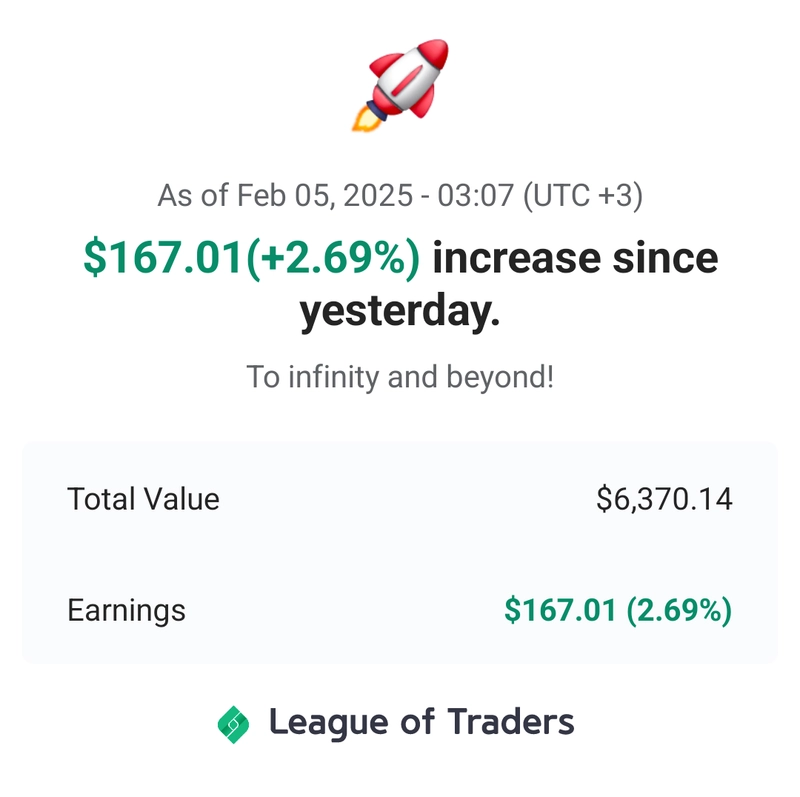Click the 03:07 time in the timestamp
This screenshot has height=797, width=800.
point(476,196)
